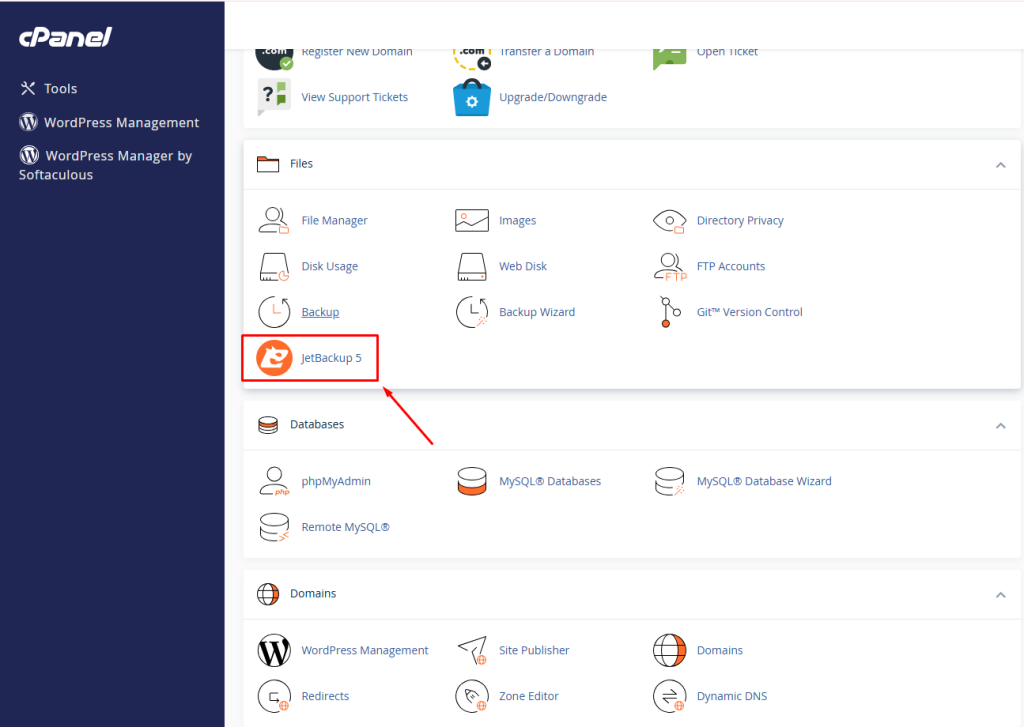Screen dimensions: 1024x727
Task: Click the FTP Accounts icon
Action: [x=669, y=266]
